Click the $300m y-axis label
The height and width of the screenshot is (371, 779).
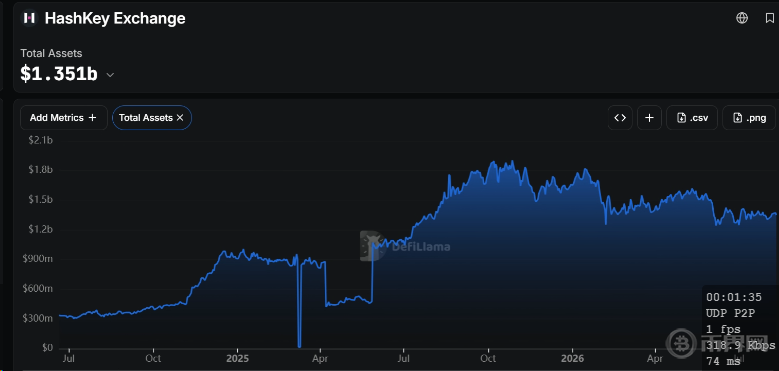[39, 318]
